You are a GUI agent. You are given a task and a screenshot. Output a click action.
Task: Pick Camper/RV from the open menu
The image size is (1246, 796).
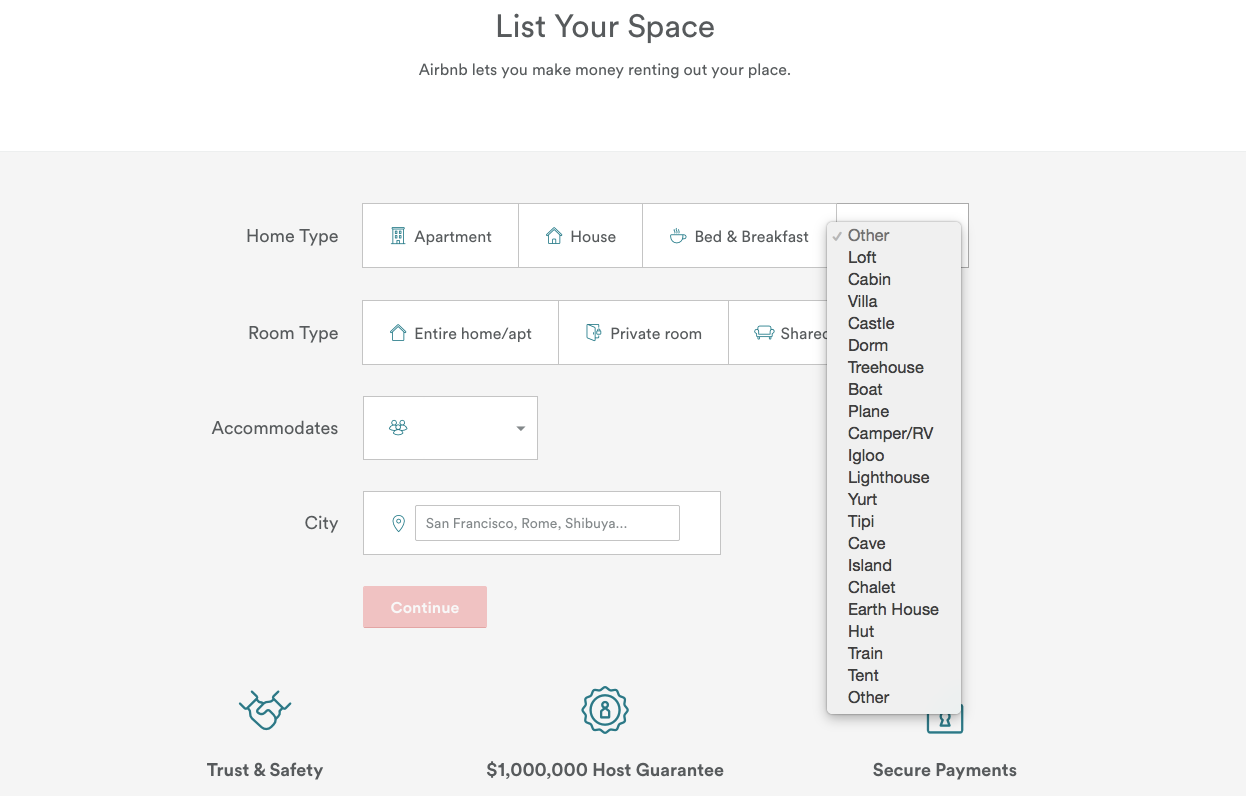click(x=890, y=433)
